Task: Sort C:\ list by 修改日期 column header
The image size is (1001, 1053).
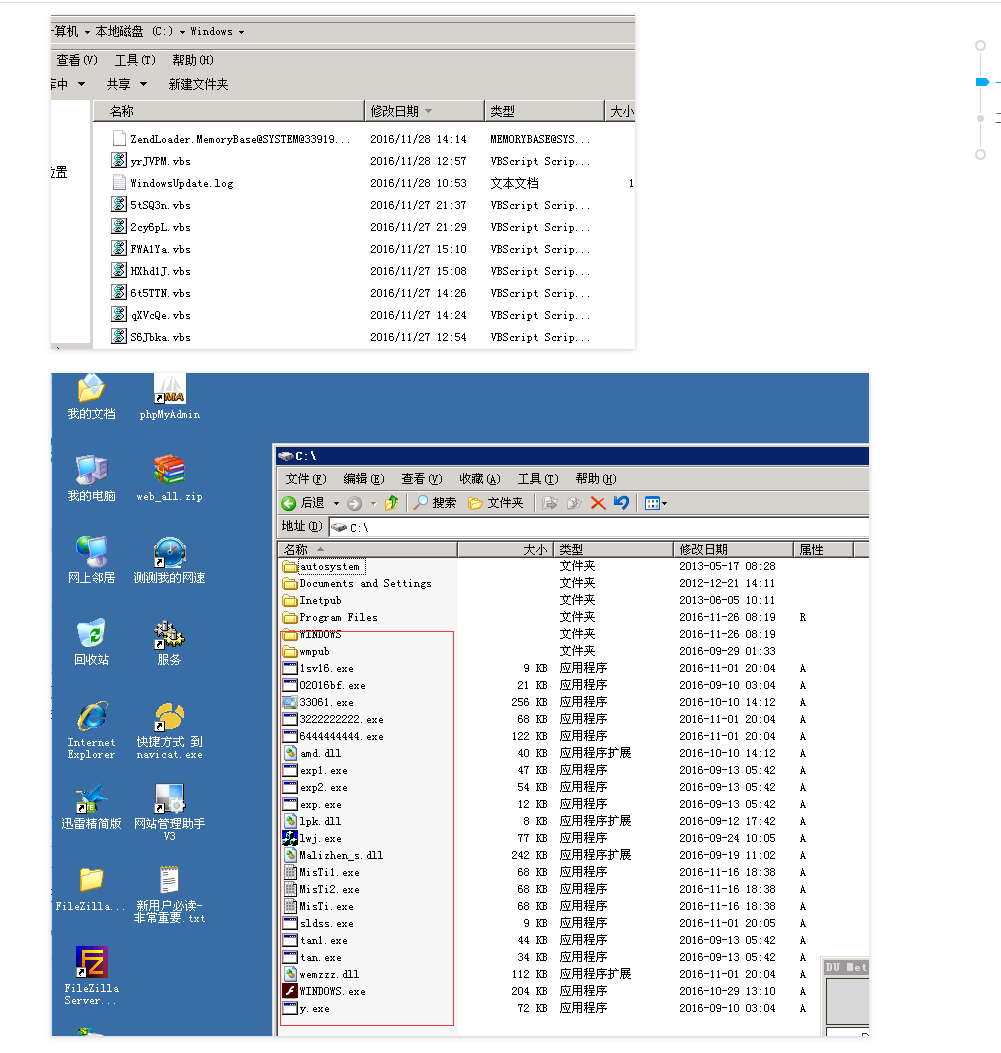Action: click(x=734, y=549)
